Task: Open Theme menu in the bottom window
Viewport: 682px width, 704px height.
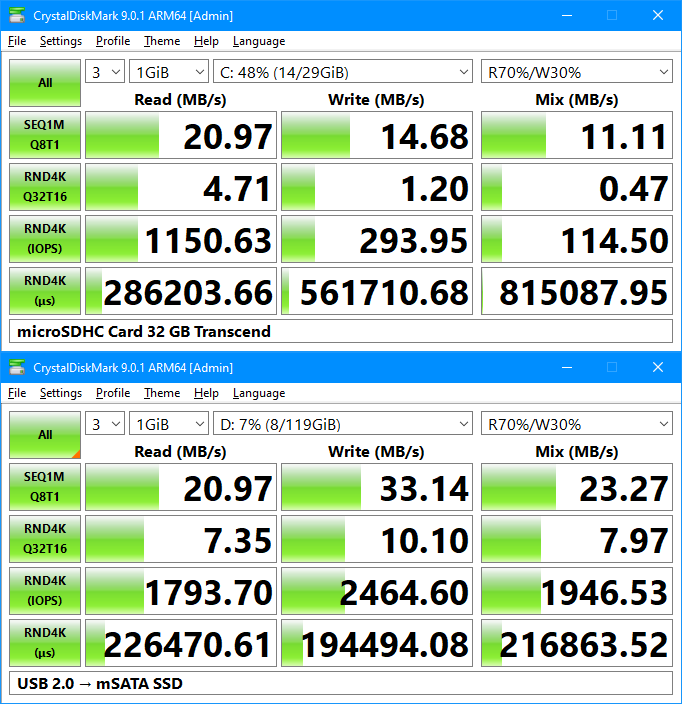Action: [161, 393]
